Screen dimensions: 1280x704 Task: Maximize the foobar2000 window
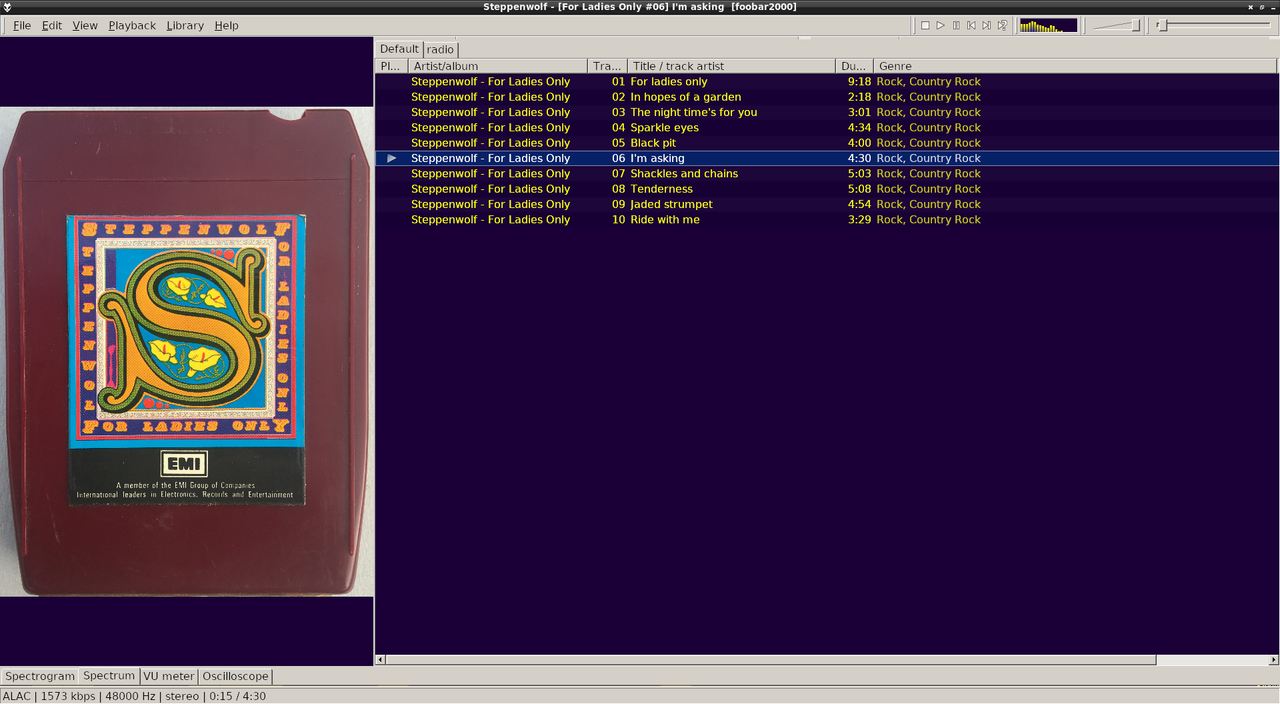click(x=1261, y=7)
